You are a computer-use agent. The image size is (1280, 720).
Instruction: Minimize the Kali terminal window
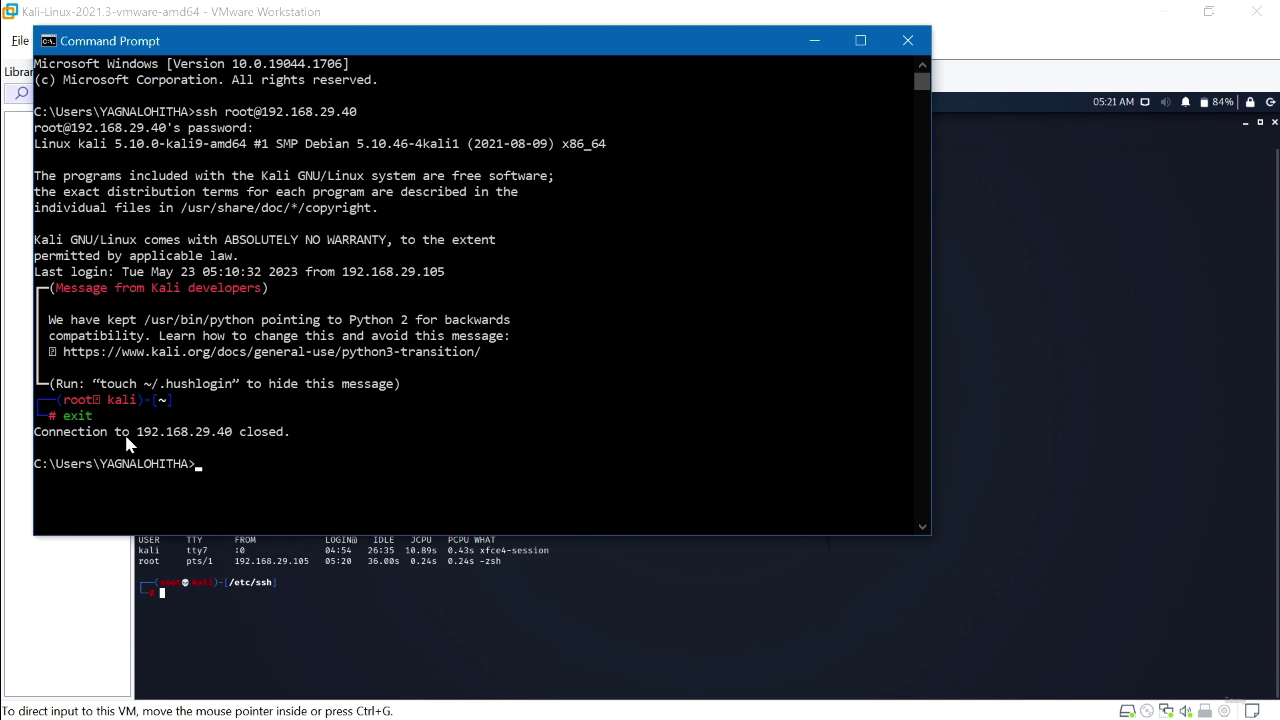[x=1246, y=122]
